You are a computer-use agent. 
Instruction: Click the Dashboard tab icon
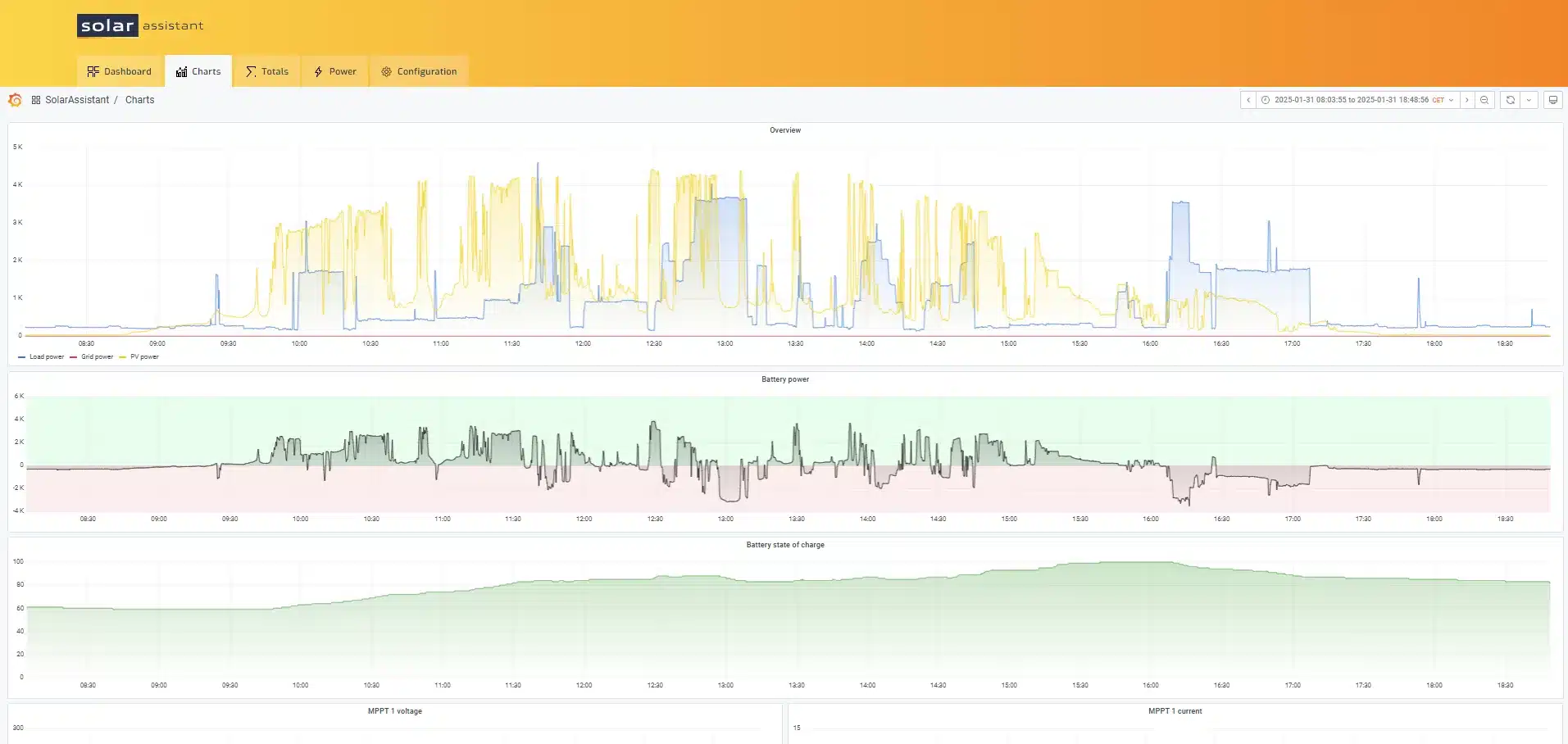(93, 71)
